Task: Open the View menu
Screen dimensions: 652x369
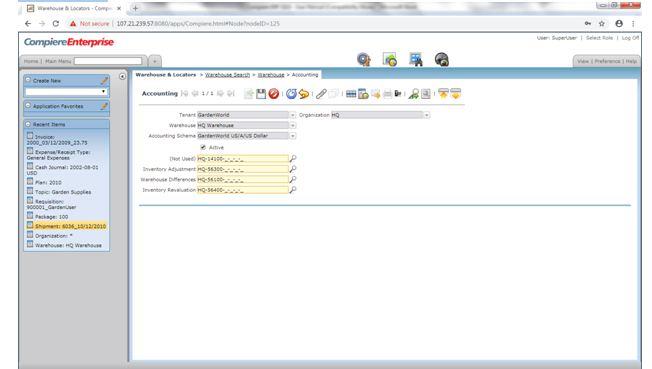Action: point(583,61)
